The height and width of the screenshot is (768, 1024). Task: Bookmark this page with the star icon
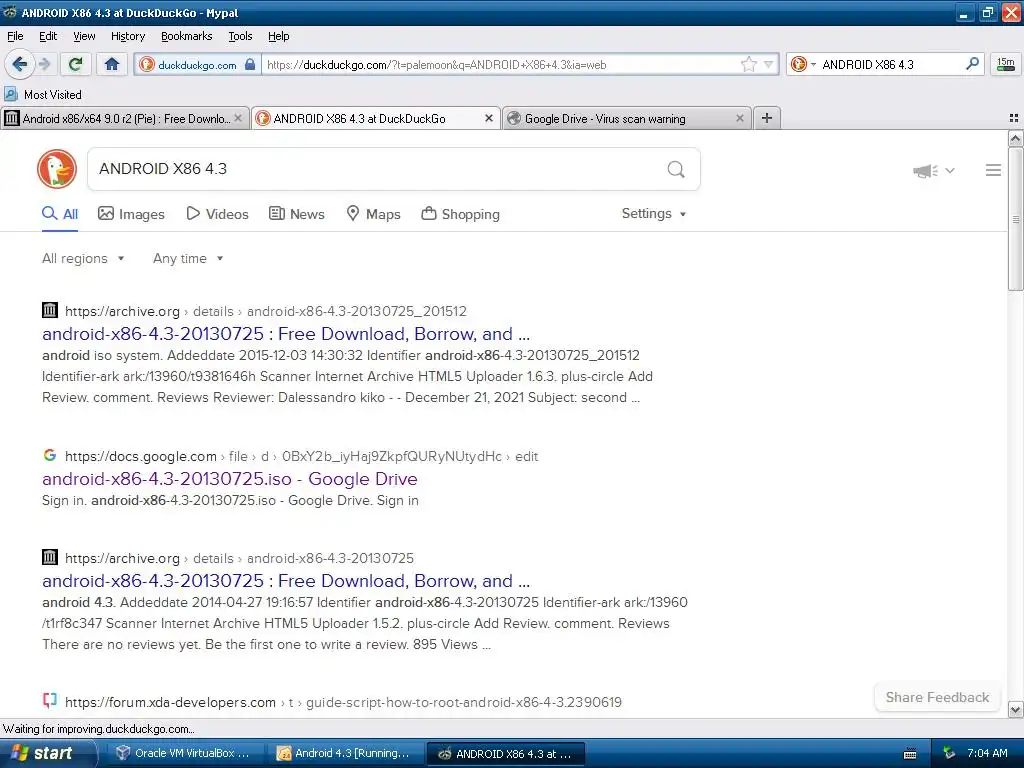(748, 64)
